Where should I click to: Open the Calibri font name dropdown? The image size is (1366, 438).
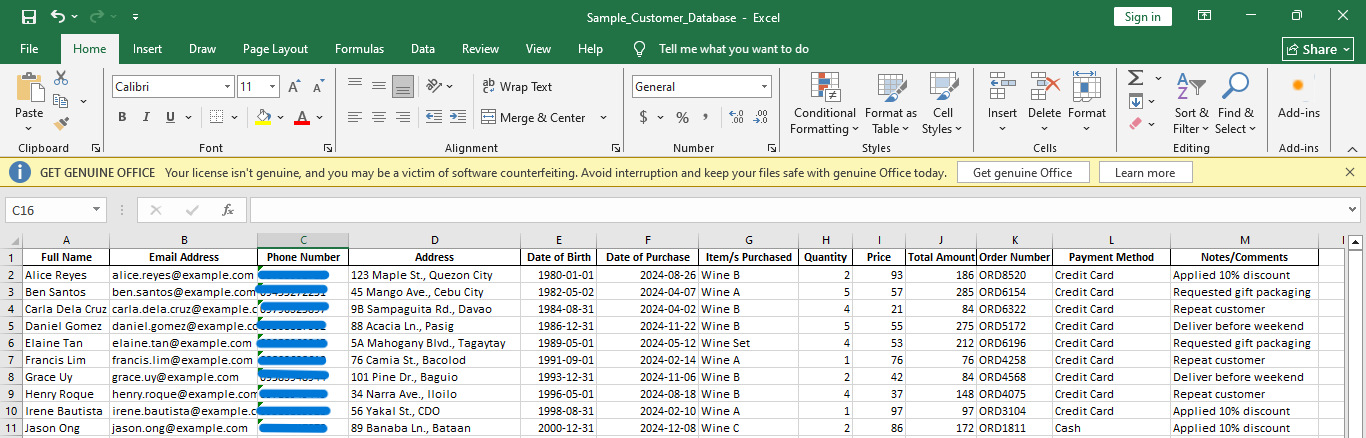click(x=225, y=87)
